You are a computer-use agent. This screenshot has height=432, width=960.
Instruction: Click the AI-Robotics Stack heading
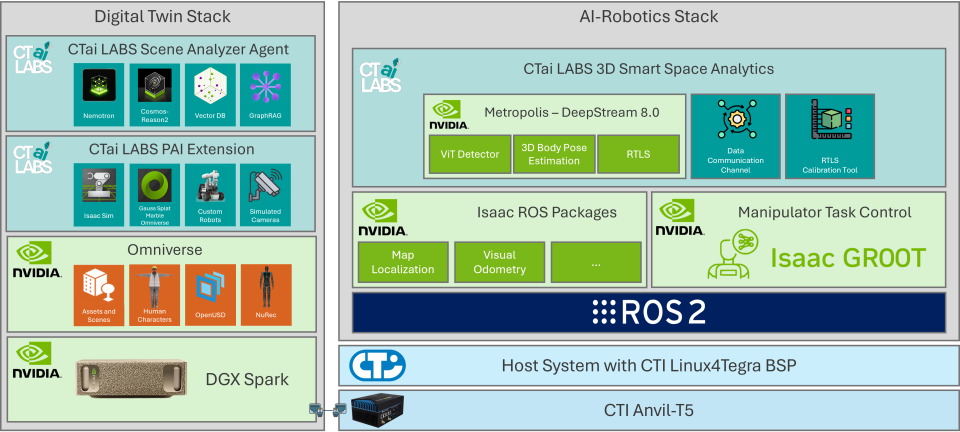[649, 17]
